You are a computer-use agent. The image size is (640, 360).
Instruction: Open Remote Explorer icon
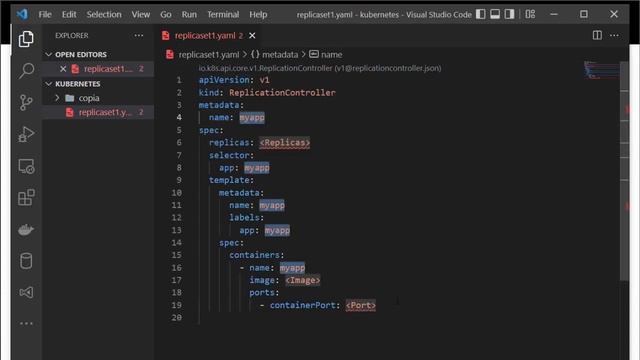(26, 166)
